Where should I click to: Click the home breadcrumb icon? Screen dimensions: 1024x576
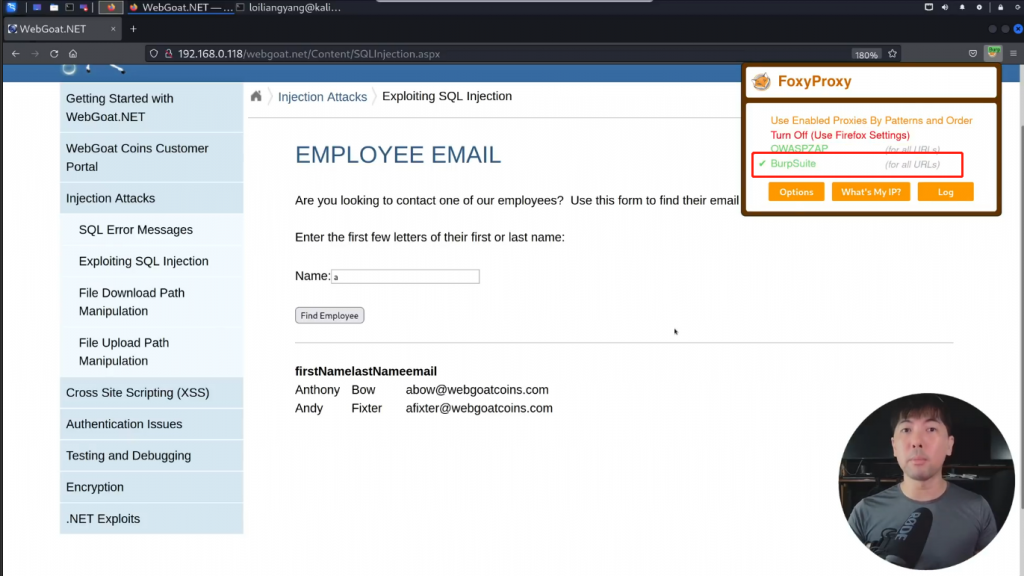tap(256, 96)
